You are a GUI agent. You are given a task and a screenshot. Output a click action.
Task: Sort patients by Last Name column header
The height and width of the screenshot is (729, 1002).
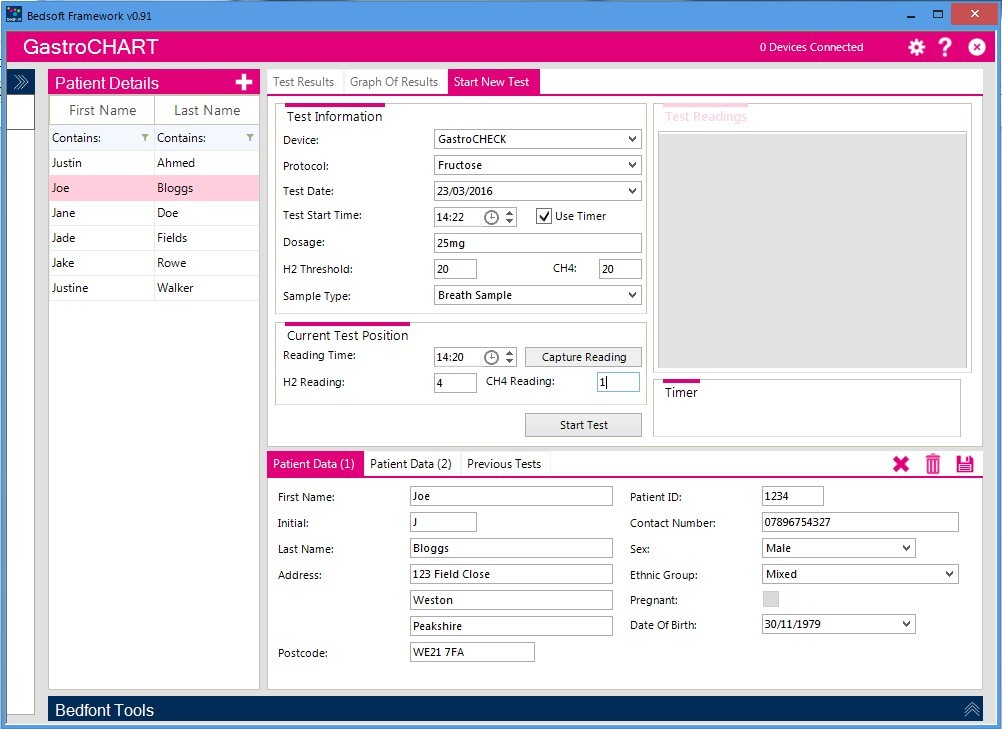(x=207, y=110)
